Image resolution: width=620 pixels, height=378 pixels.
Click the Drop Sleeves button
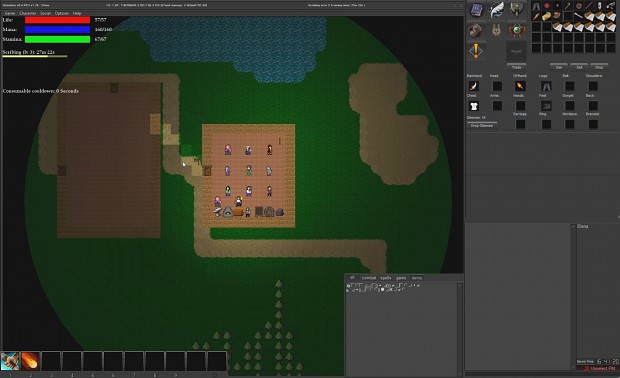point(482,125)
